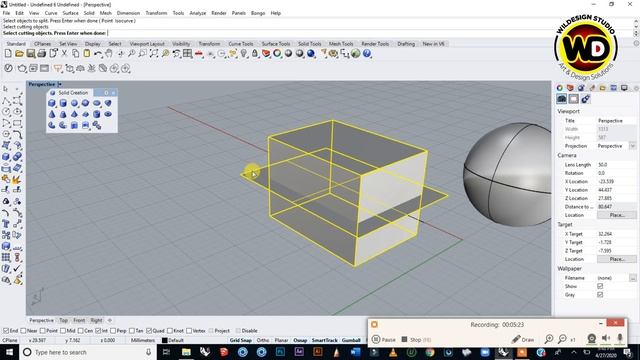Open the File menu
The image size is (640, 360).
6,13
